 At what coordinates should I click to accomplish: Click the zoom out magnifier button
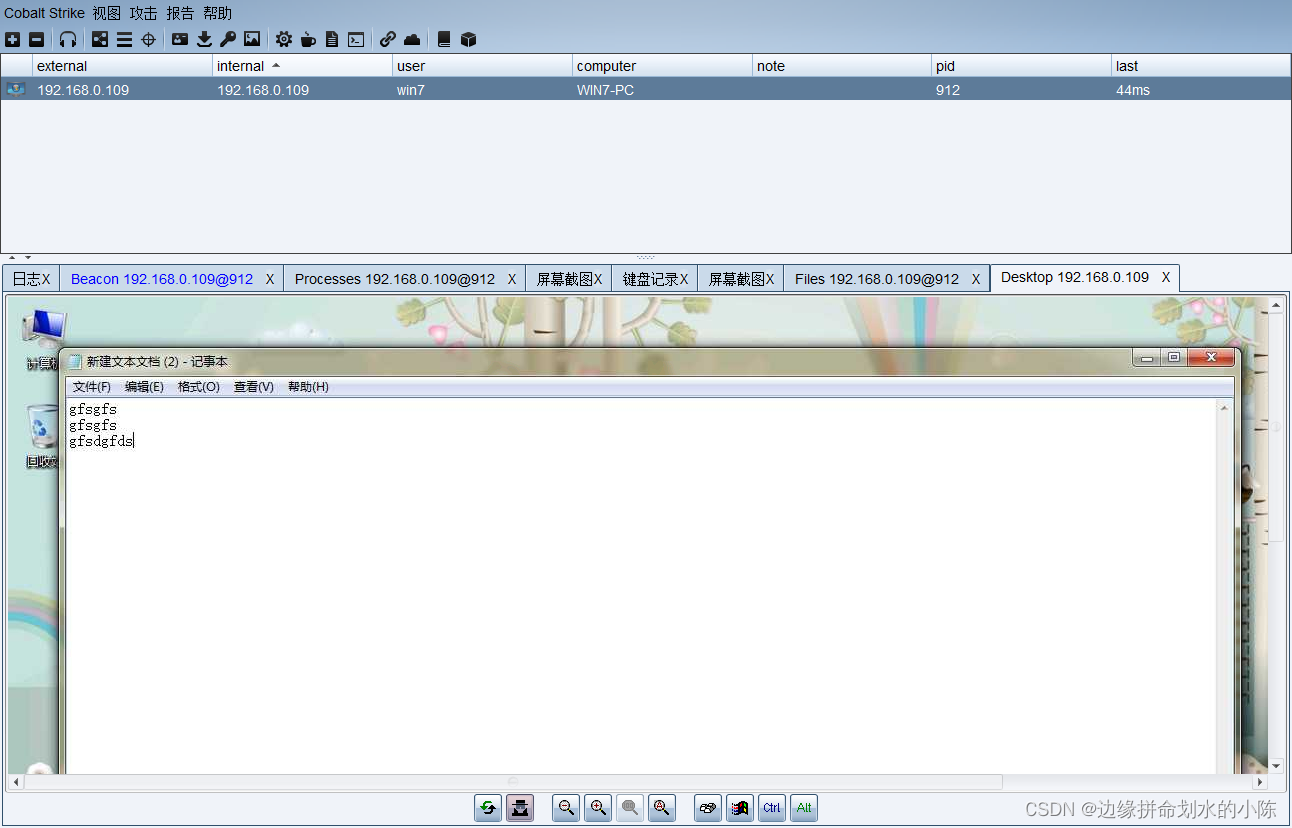pos(566,808)
